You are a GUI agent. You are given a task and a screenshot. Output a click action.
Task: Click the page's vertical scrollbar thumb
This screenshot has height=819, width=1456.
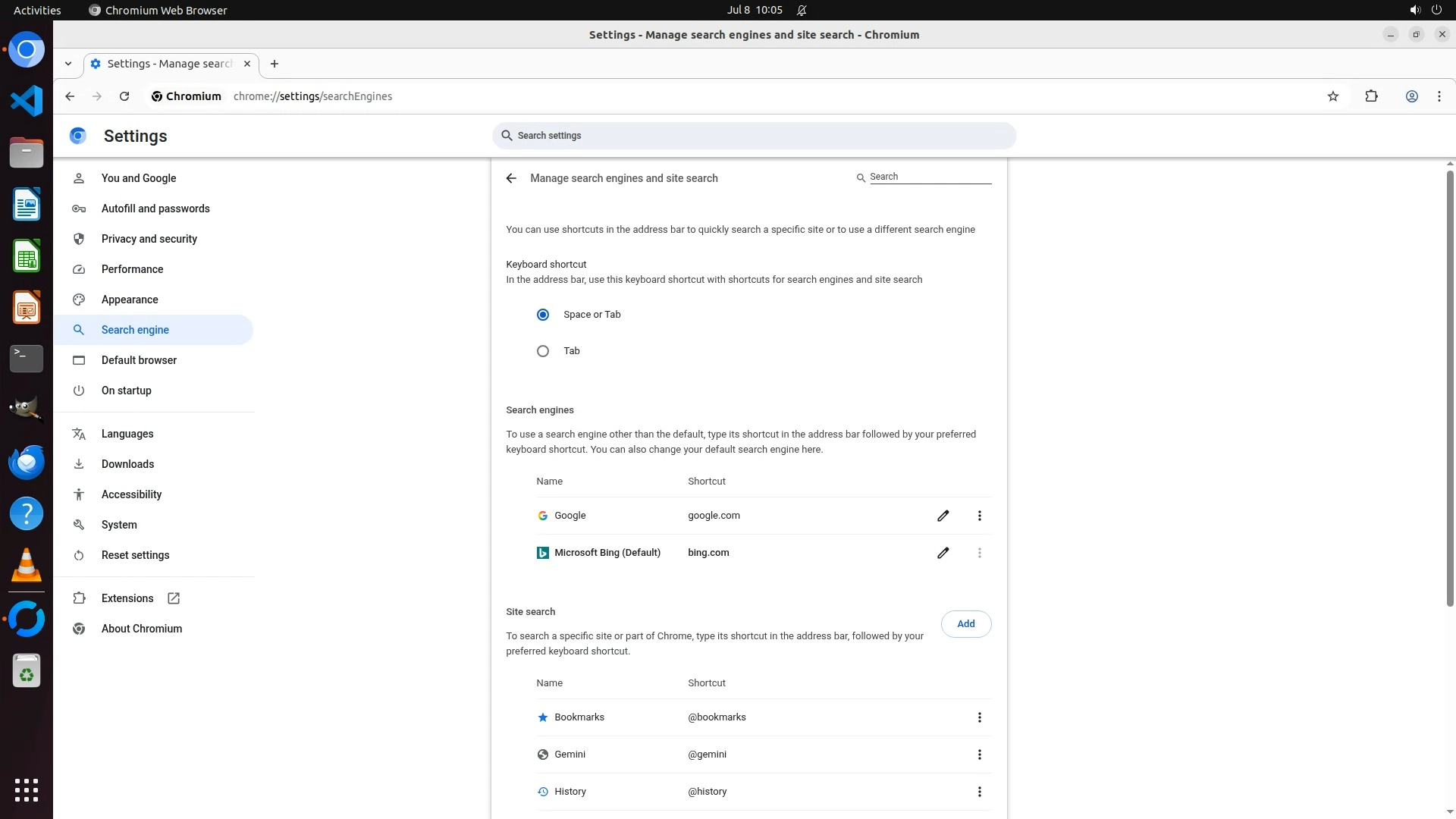pyautogui.click(x=1450, y=387)
